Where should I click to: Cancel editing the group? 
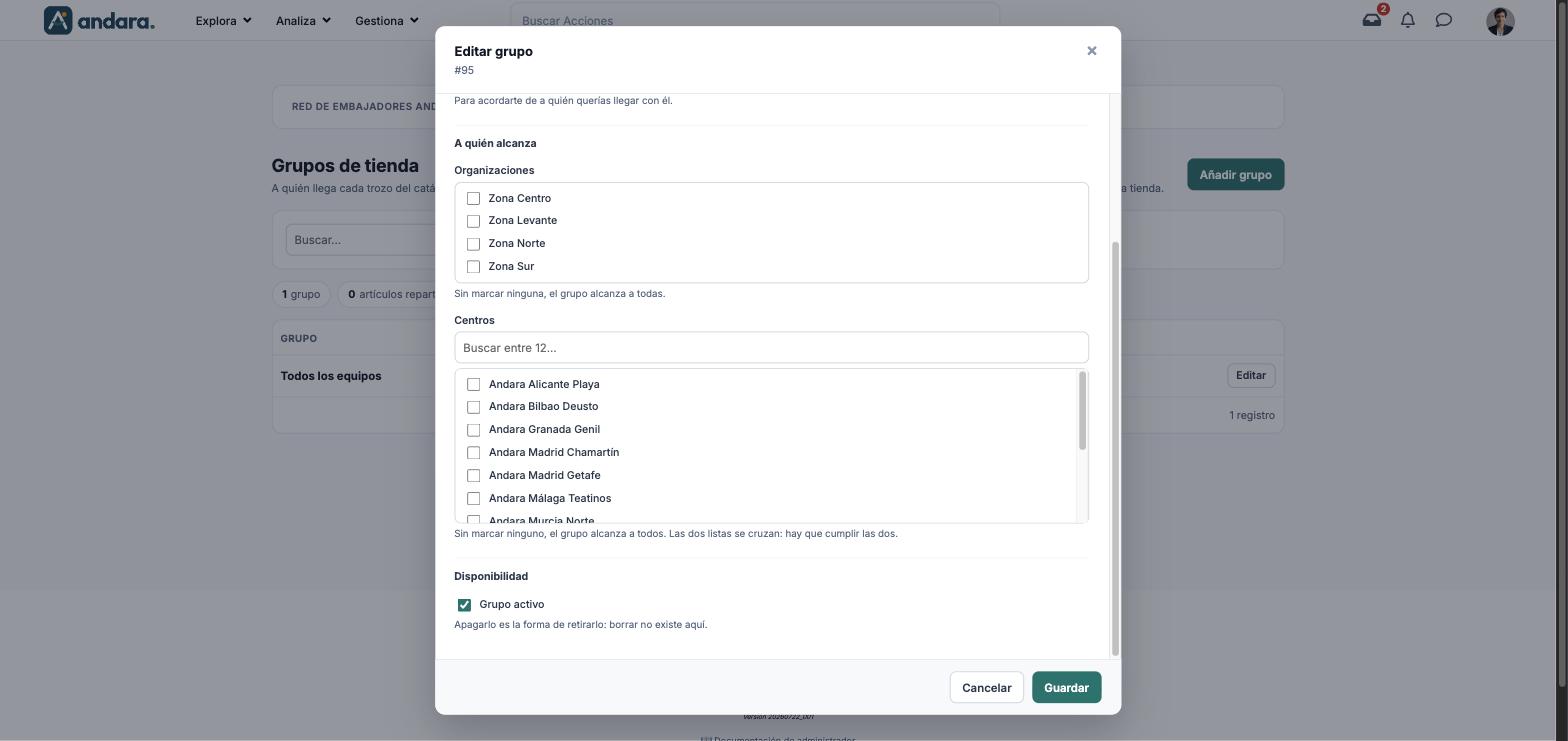click(x=986, y=688)
